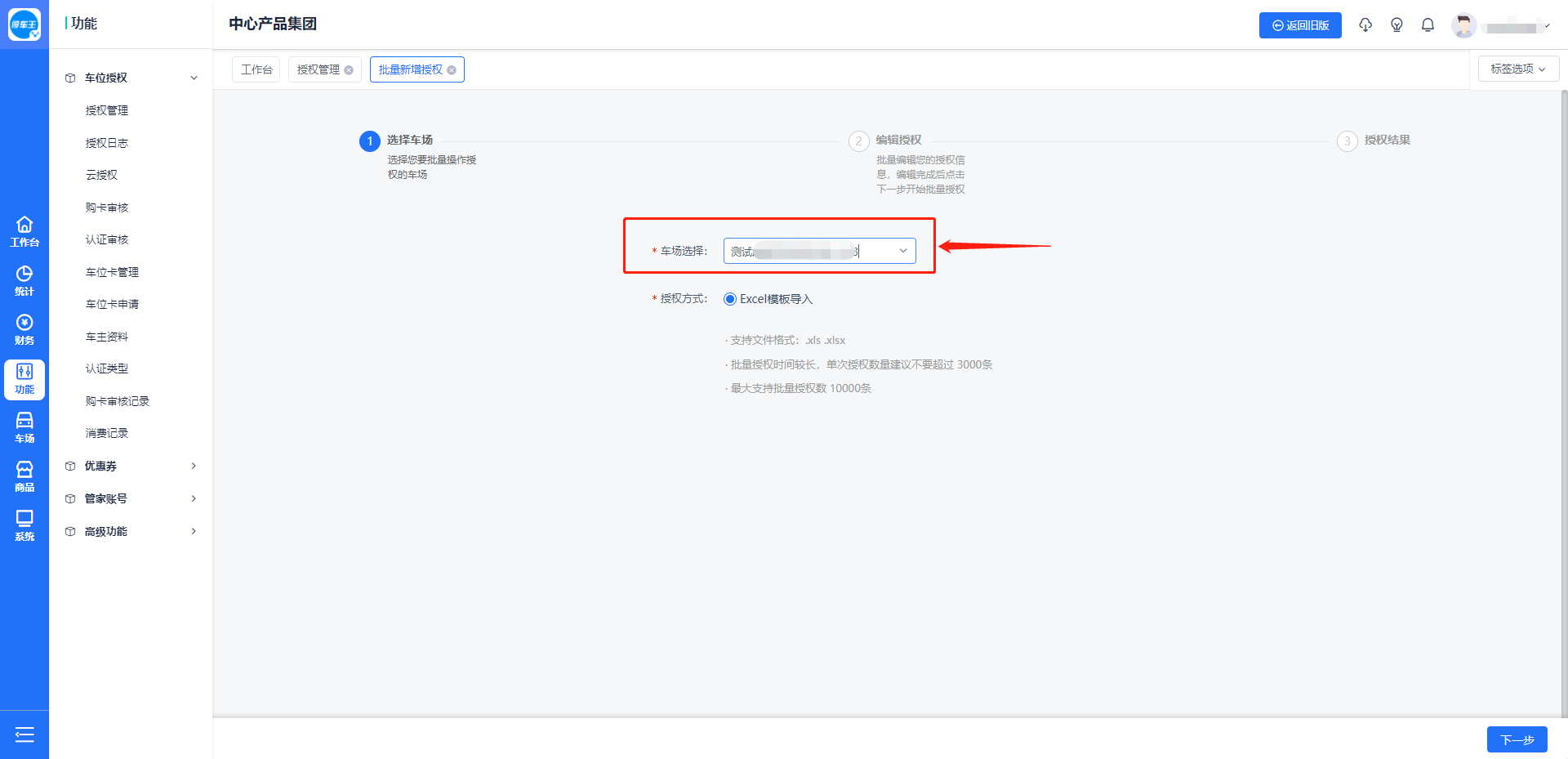The height and width of the screenshot is (759, 1568).
Task: Expand the 管家账号 menu group
Action: [194, 498]
